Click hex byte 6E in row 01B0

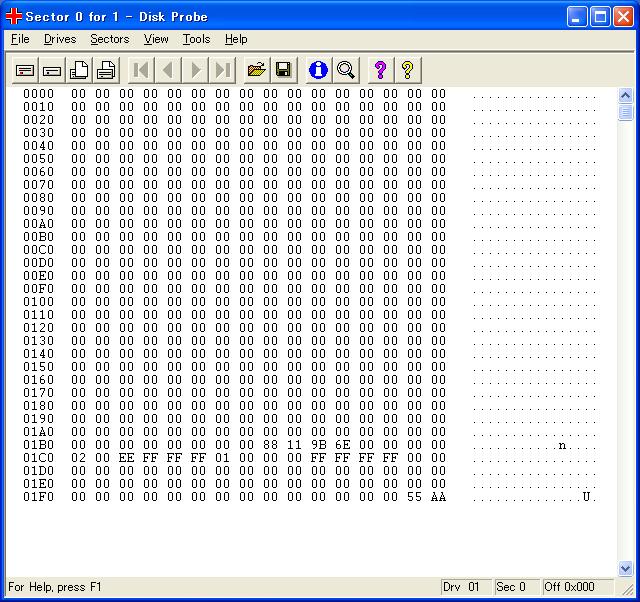(x=342, y=445)
